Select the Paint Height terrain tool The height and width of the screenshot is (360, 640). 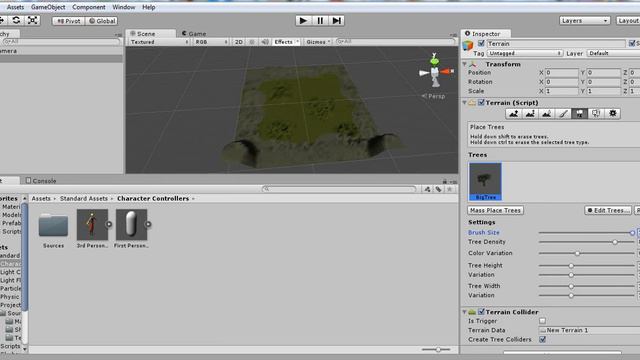(x=530, y=114)
